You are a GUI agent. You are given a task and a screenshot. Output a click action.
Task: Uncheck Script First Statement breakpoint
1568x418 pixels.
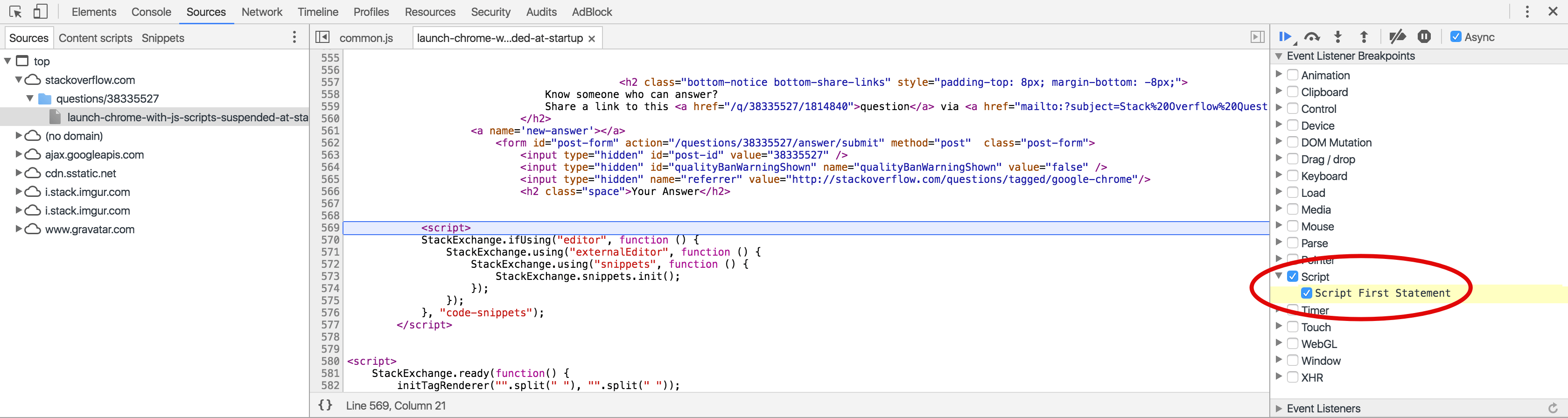pos(1306,293)
